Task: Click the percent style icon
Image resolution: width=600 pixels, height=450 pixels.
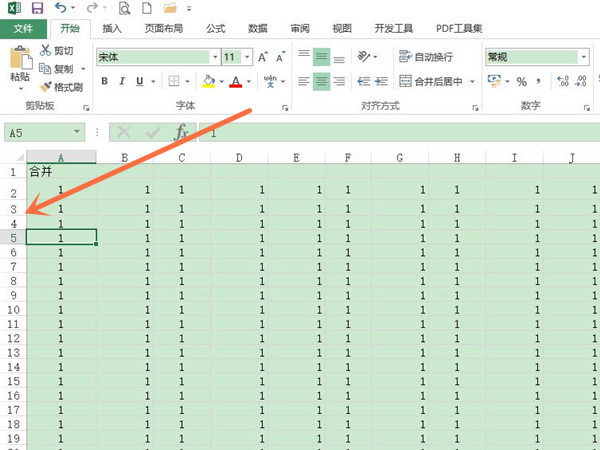Action: [521, 81]
